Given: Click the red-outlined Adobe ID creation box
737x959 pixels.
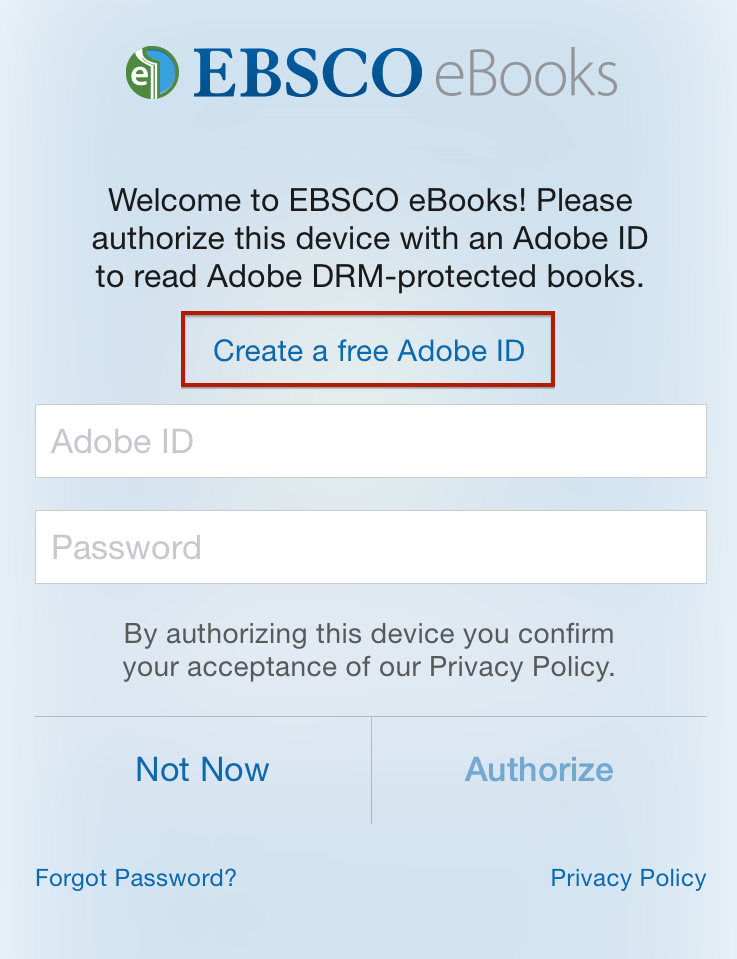Looking at the screenshot, I should click(368, 349).
